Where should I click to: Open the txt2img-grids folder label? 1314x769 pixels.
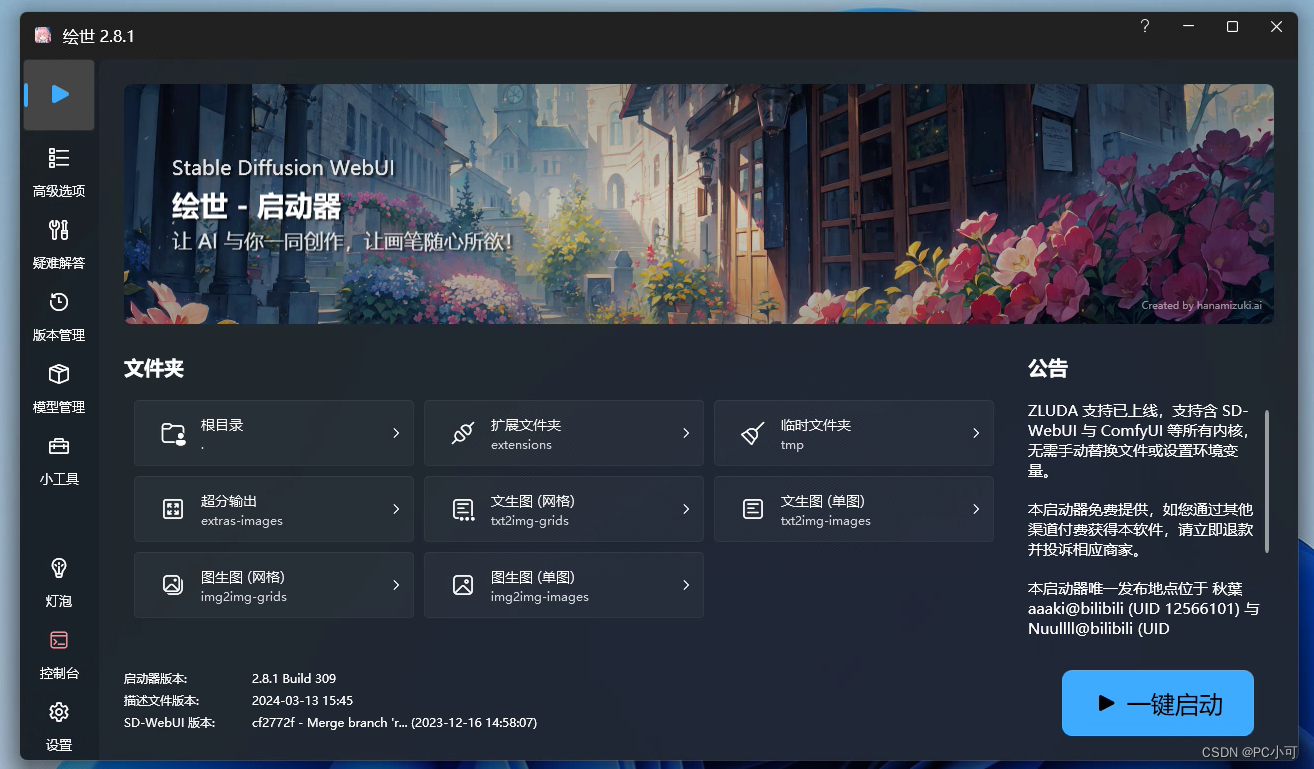click(532, 521)
